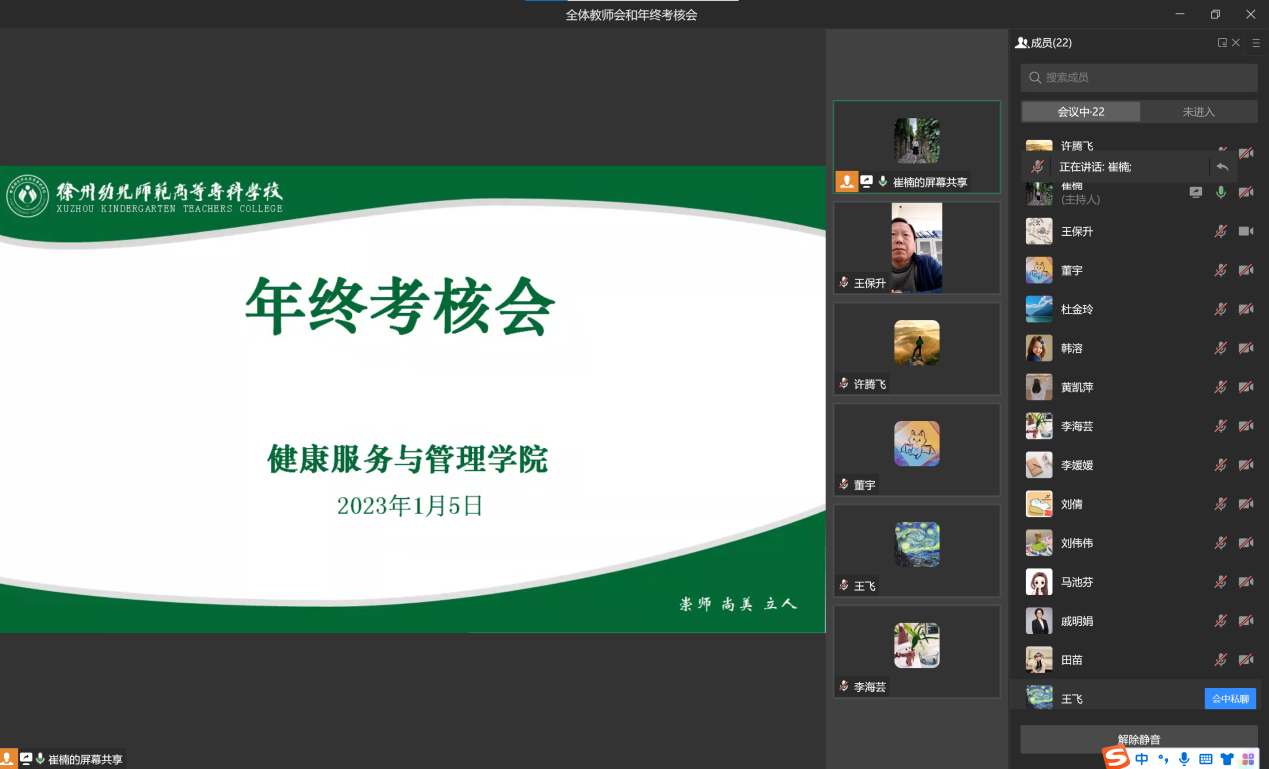This screenshot has height=769, width=1269.
Task: Click 王保升's camera icon in member list
Action: tap(1246, 231)
